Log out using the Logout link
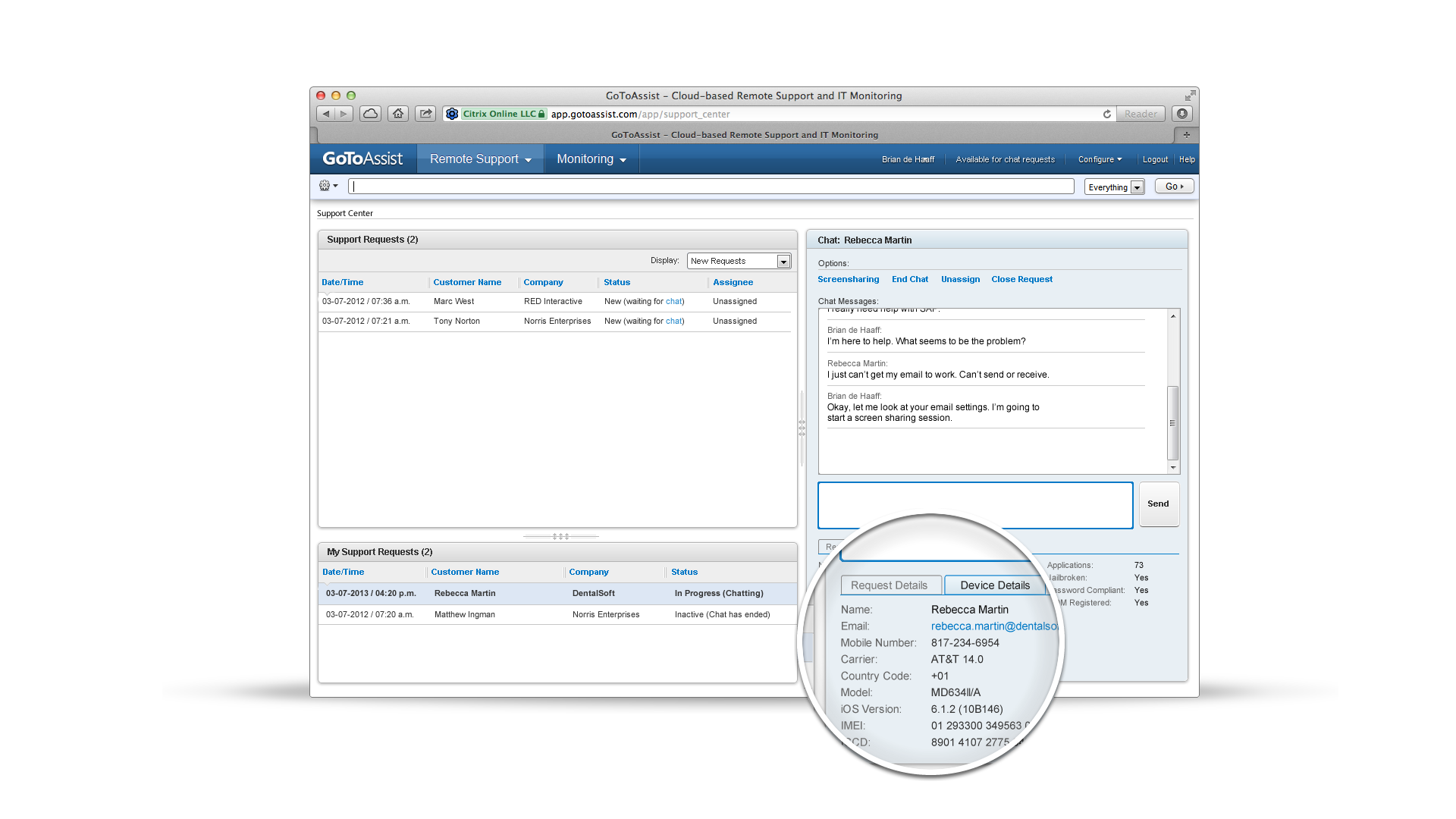This screenshot has width=1456, height=819. [1155, 159]
